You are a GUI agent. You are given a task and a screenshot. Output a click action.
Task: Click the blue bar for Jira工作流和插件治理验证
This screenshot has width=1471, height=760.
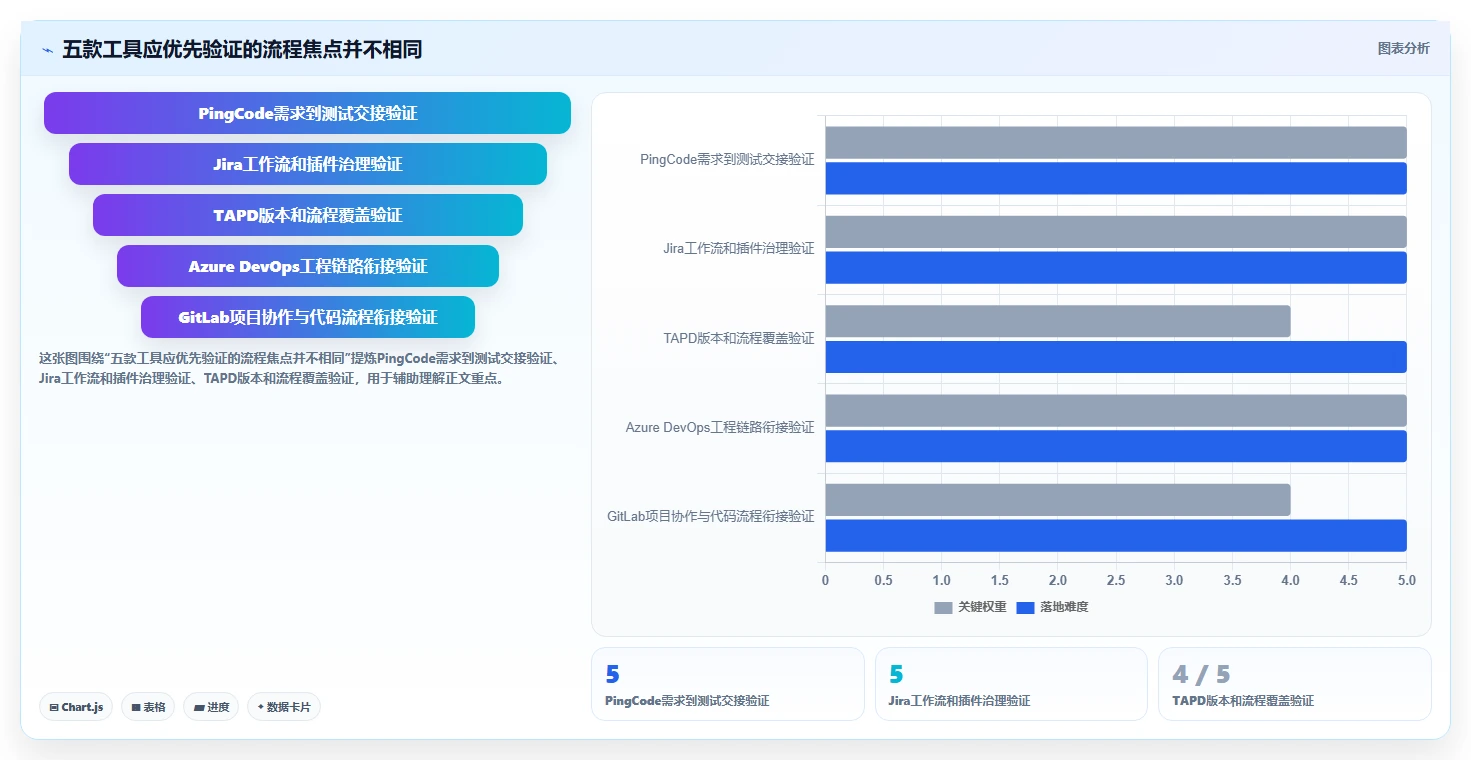pyautogui.click(x=1116, y=267)
